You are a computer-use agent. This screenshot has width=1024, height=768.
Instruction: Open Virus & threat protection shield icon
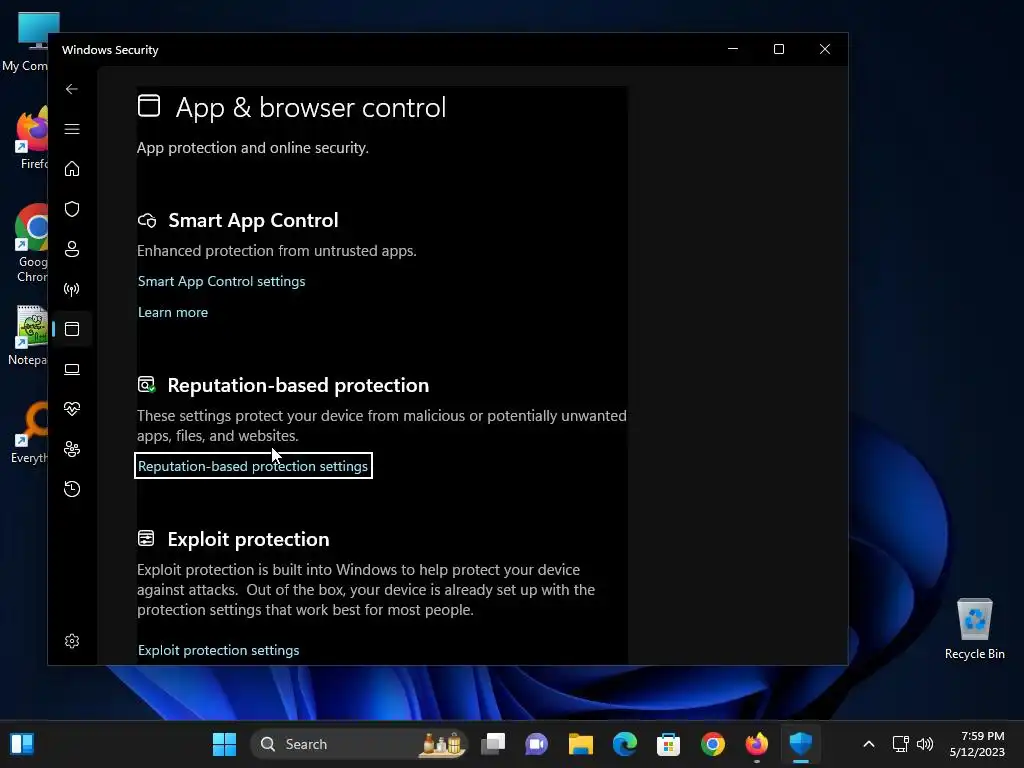[72, 209]
